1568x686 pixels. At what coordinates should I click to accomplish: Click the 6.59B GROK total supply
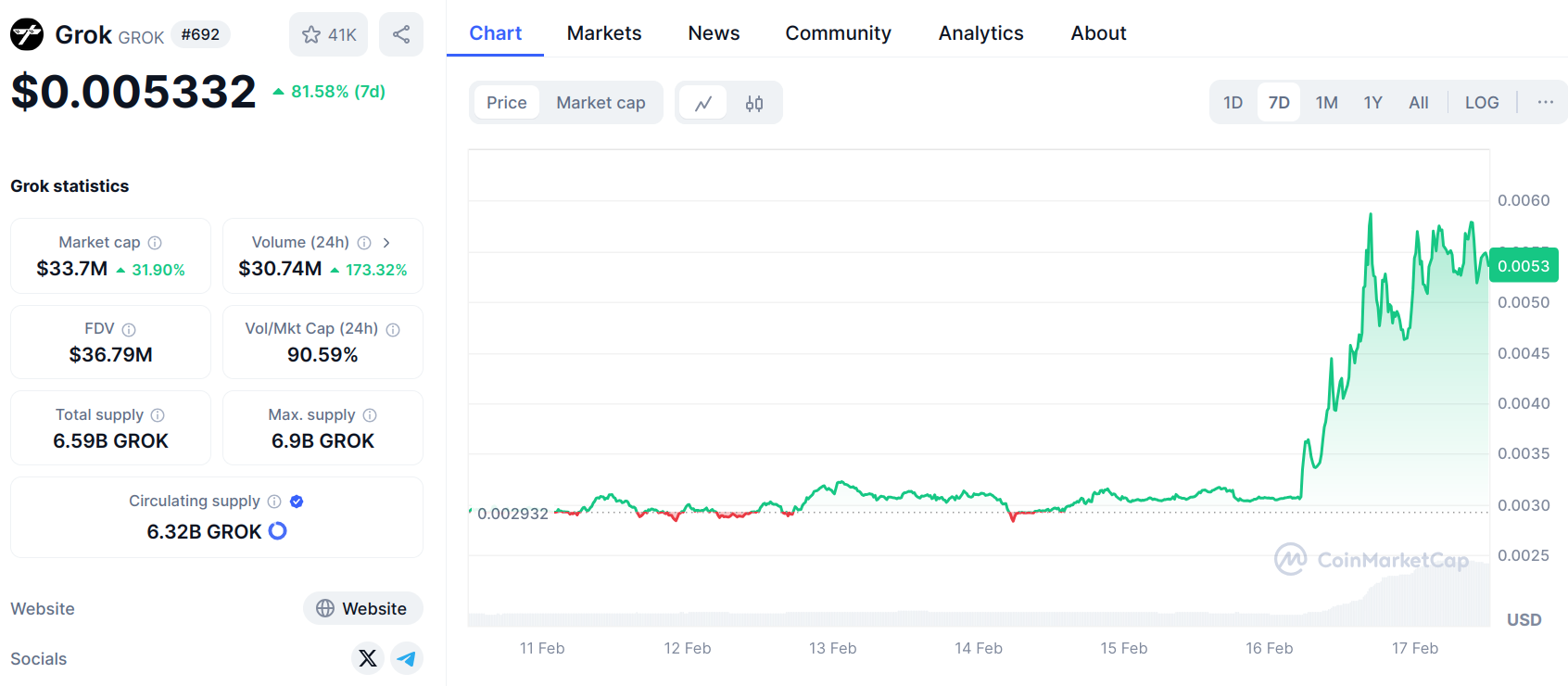click(111, 441)
